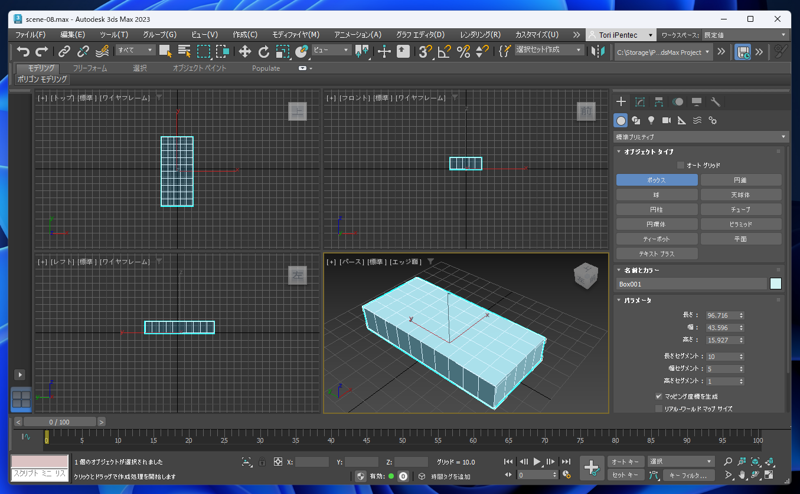Enable the オートグリッド checkbox
The height and width of the screenshot is (494, 800).
[x=681, y=165]
